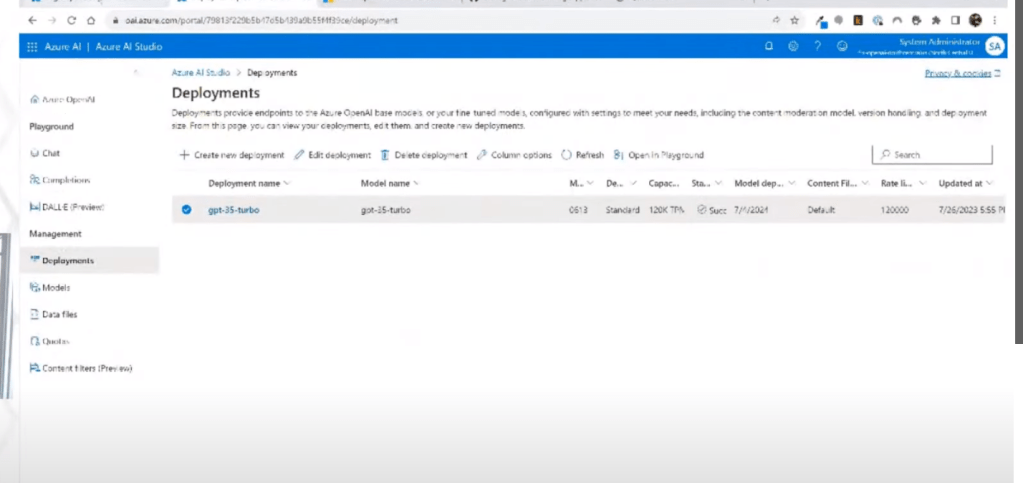This screenshot has width=1023, height=483.
Task: Click the 'Standard' deployment type cell
Action: [x=622, y=210]
